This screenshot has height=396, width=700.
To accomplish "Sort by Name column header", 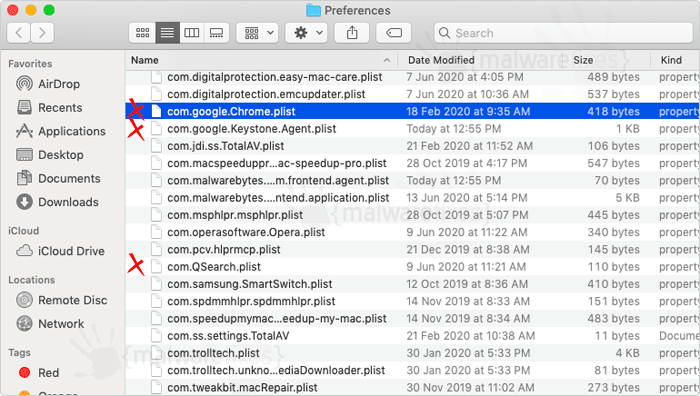I will [145, 60].
